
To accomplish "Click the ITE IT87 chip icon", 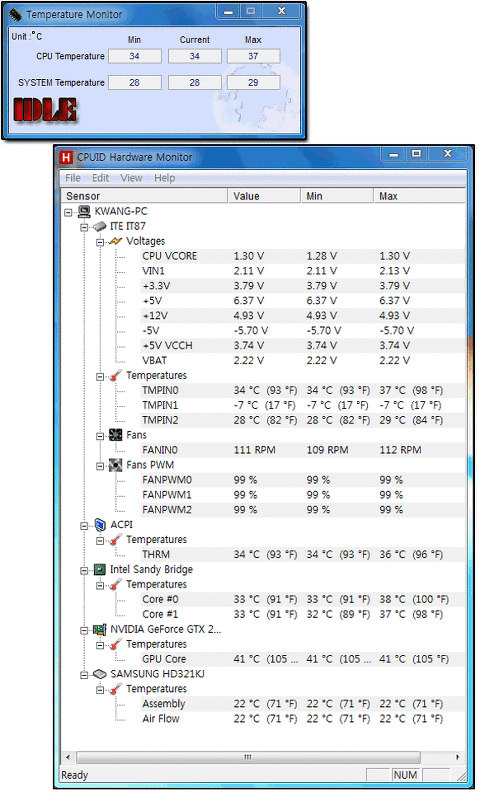I will tap(100, 226).
